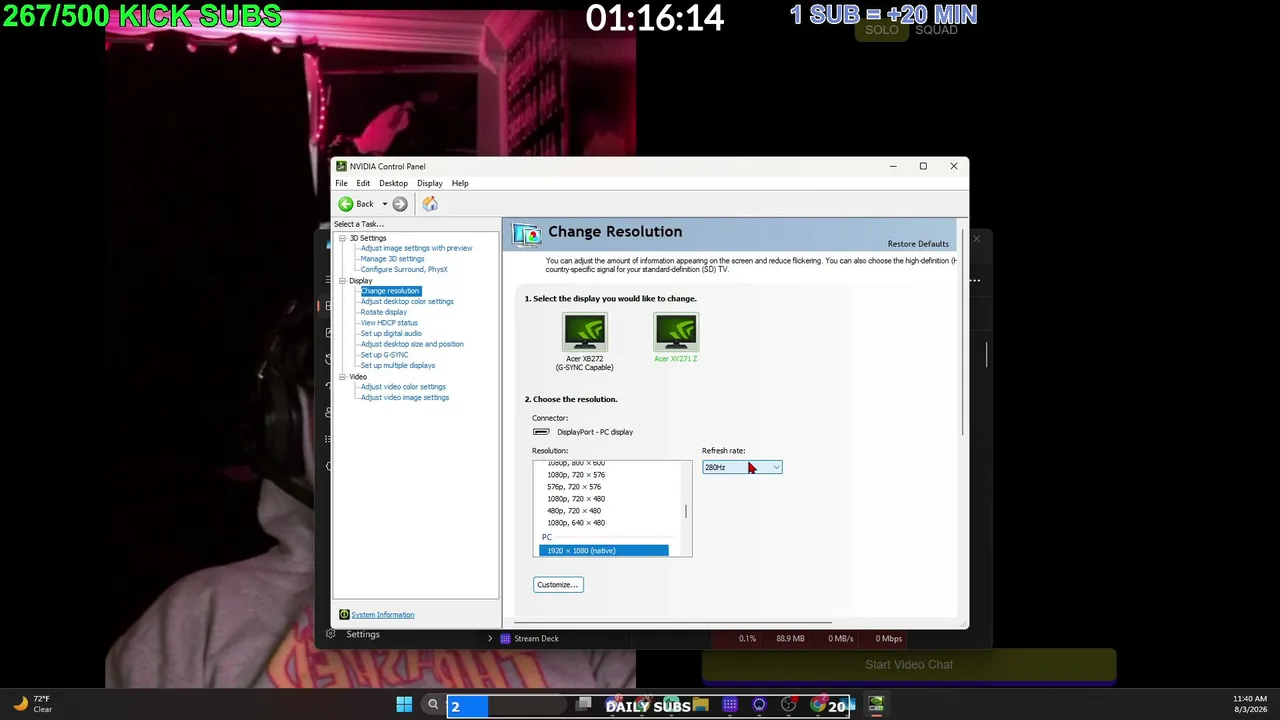Open the Display menu

tap(430, 183)
